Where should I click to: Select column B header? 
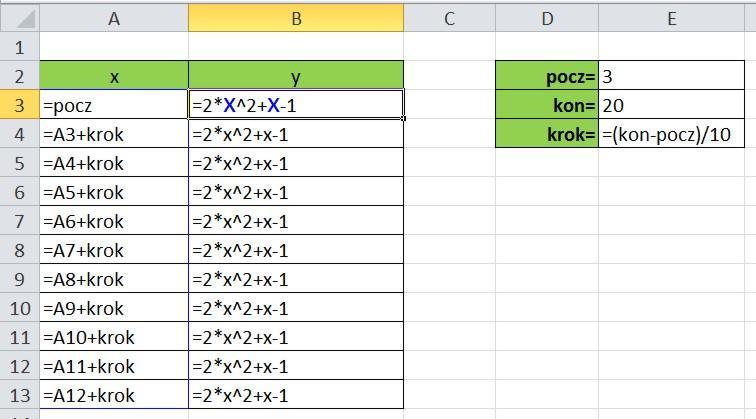pyautogui.click(x=296, y=18)
